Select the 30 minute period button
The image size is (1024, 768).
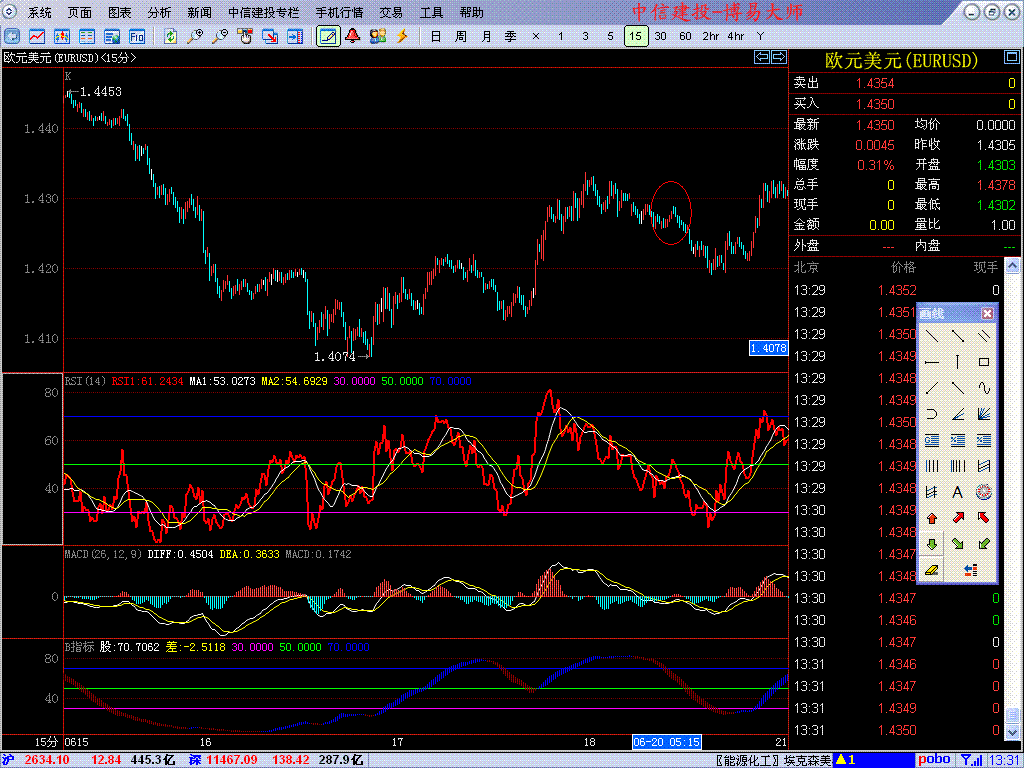661,36
